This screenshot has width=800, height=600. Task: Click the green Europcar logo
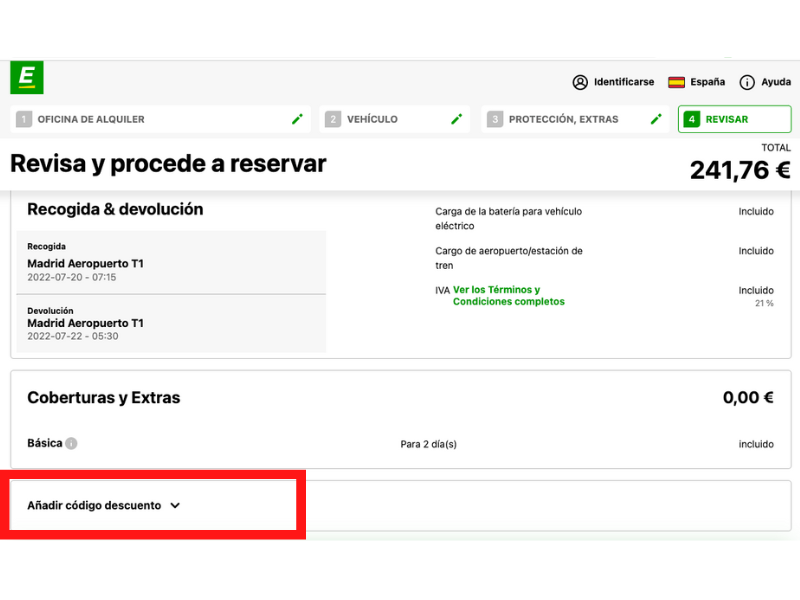[27, 78]
